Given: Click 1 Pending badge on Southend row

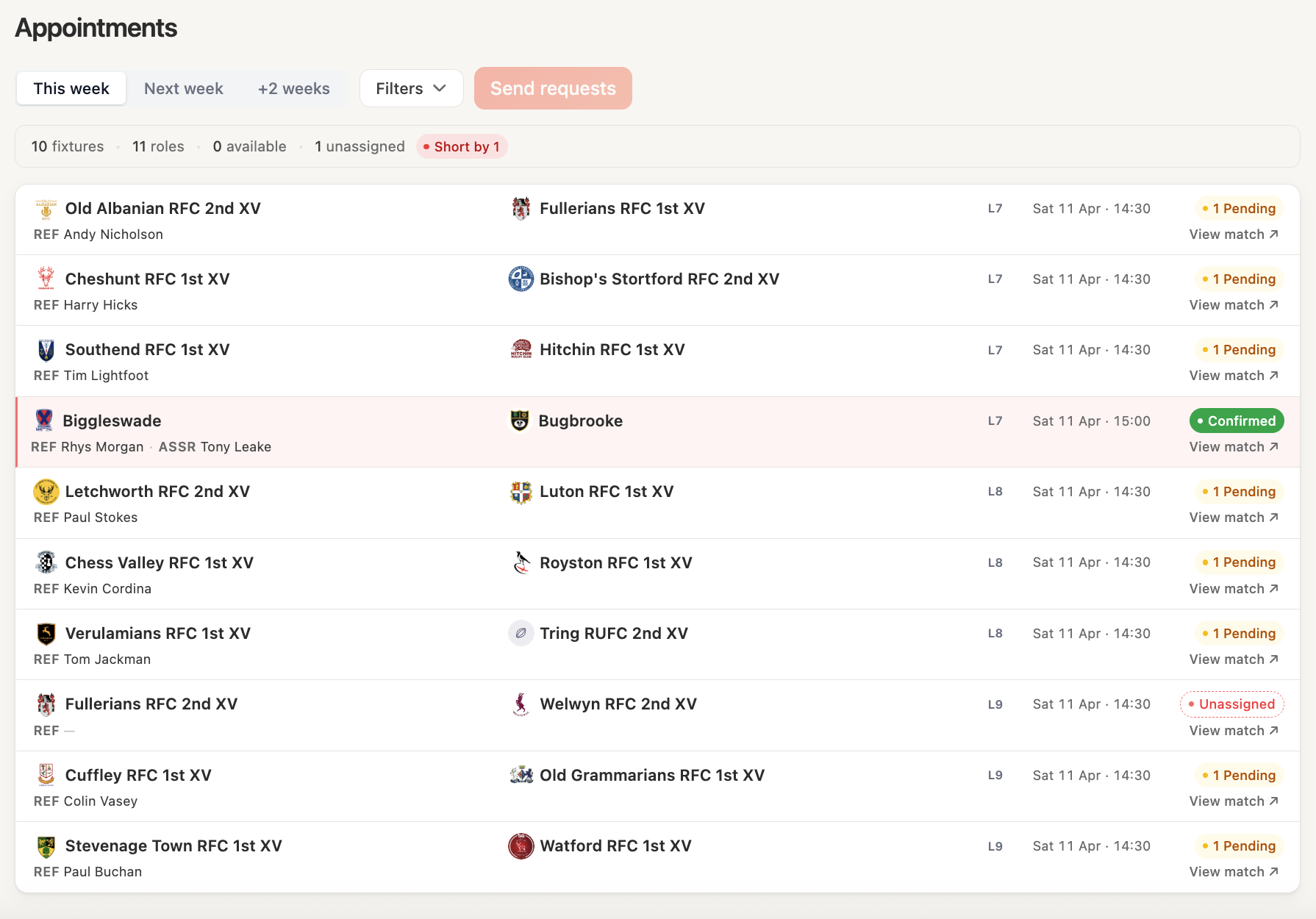Looking at the screenshot, I should pyautogui.click(x=1239, y=350).
